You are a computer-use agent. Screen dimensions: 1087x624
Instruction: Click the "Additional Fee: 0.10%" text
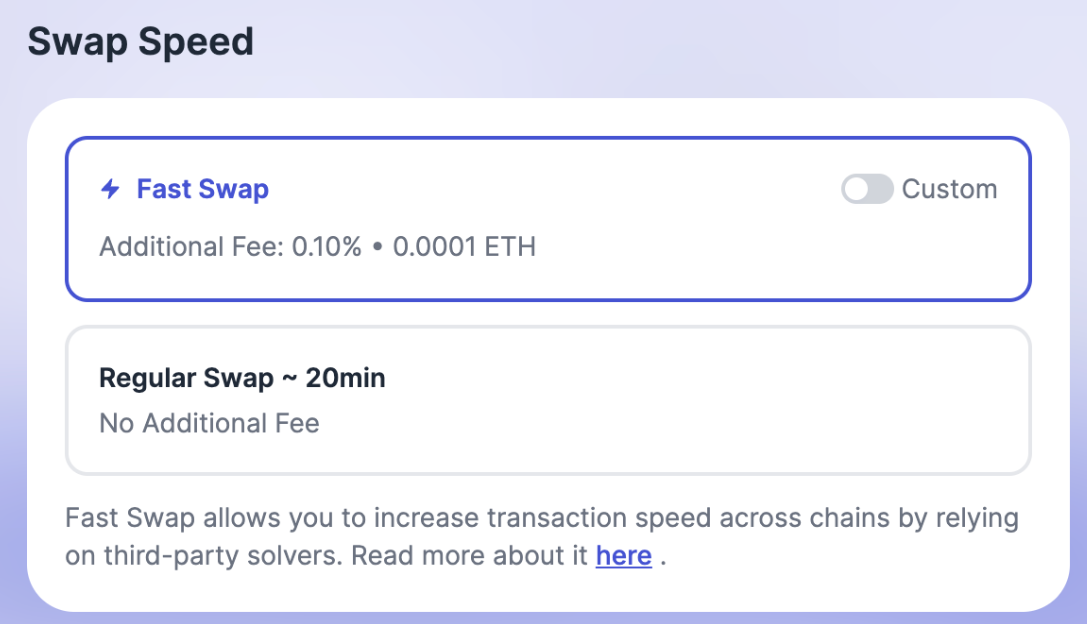[230, 246]
